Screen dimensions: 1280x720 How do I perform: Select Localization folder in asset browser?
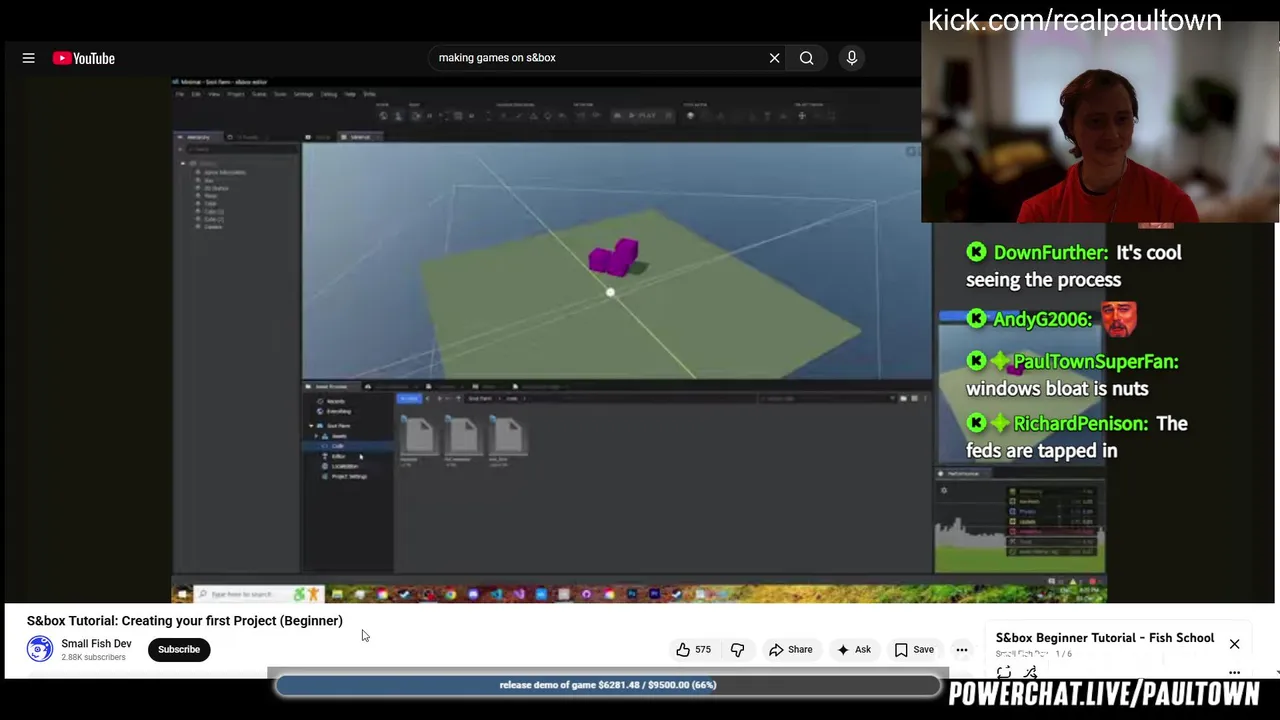pos(344,466)
